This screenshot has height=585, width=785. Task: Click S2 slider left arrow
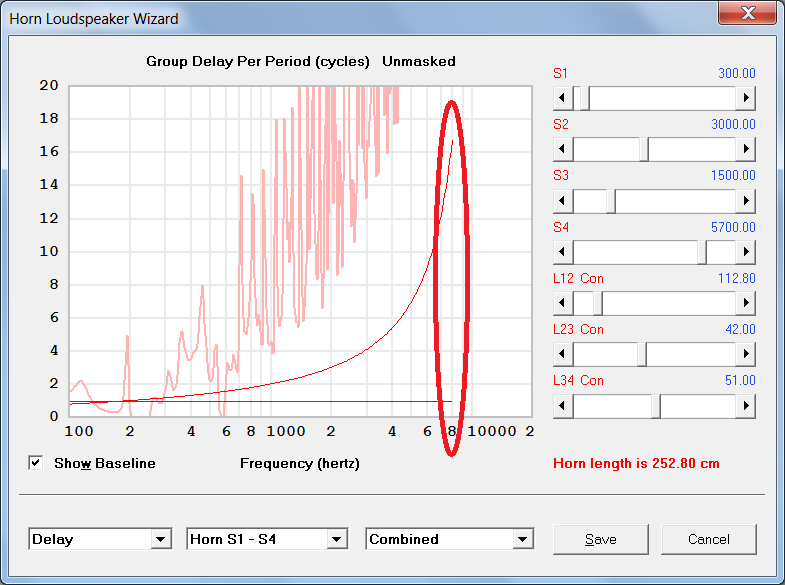click(563, 149)
